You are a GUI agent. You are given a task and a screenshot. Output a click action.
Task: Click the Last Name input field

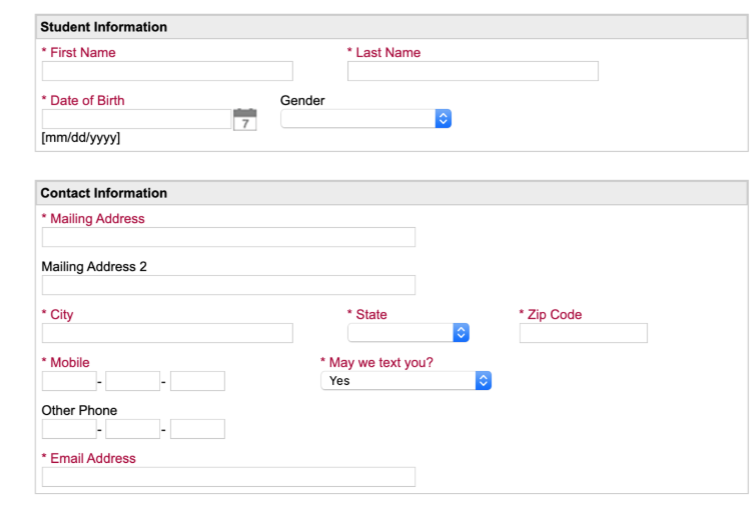(x=473, y=71)
